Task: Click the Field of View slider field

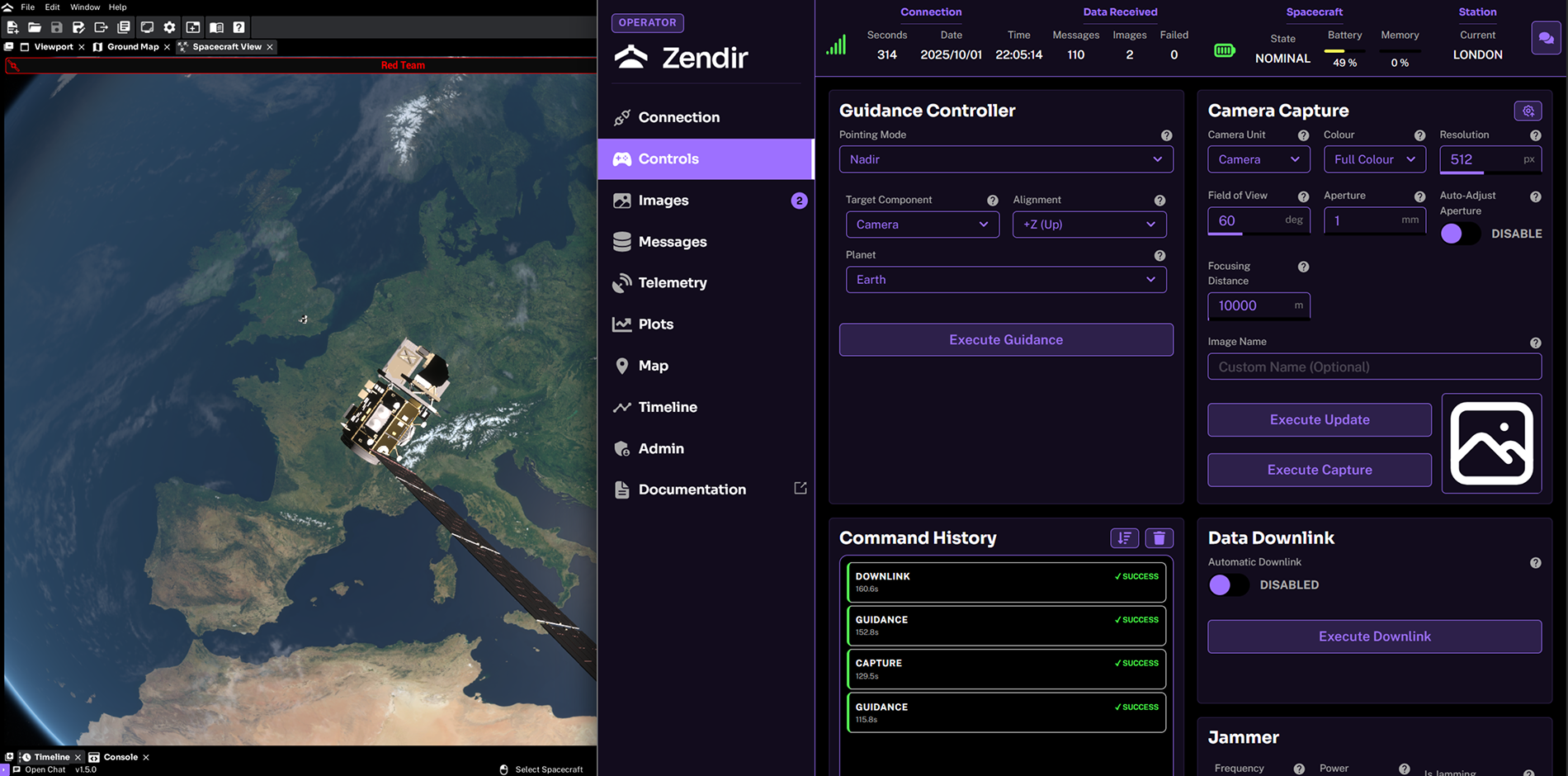Action: pos(1257,220)
